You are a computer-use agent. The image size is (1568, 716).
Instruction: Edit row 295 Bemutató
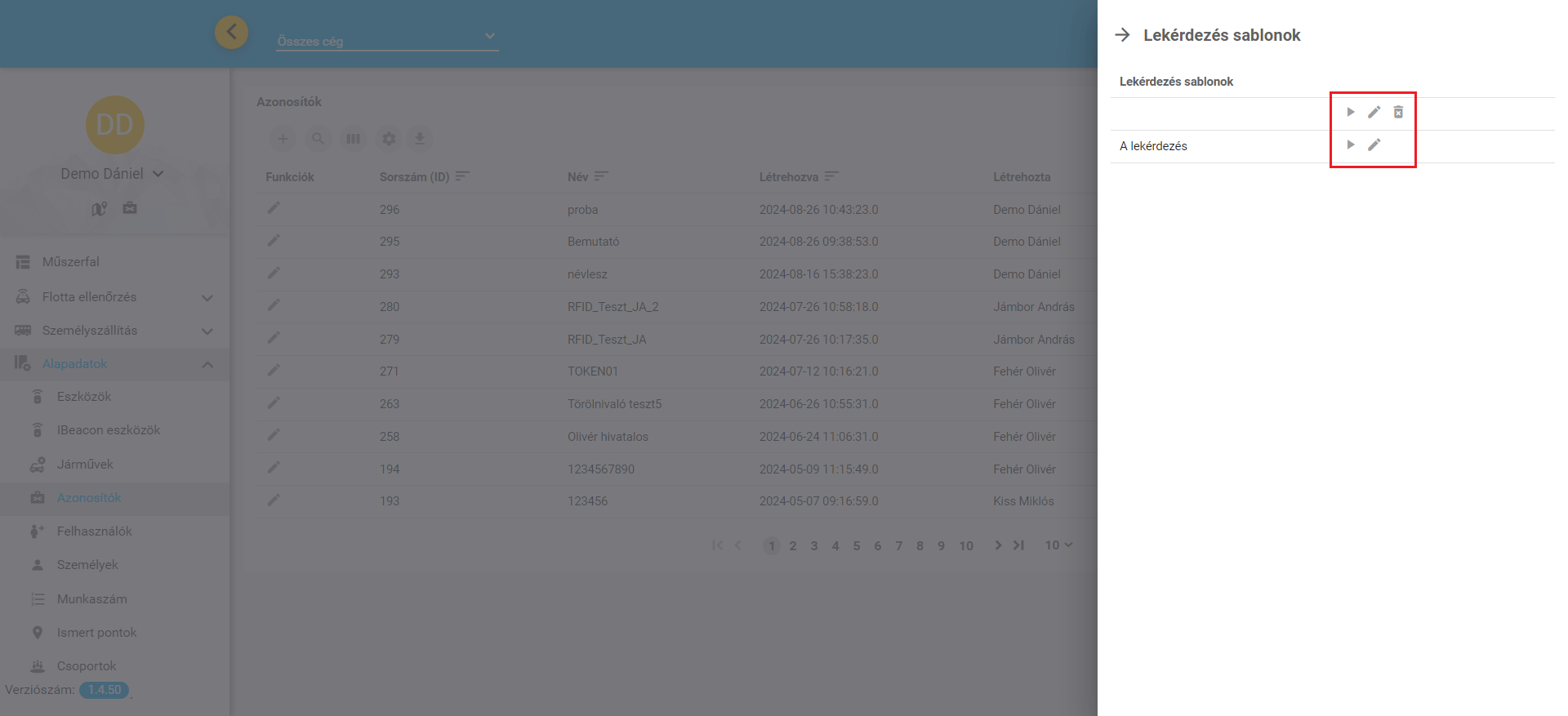(x=274, y=240)
